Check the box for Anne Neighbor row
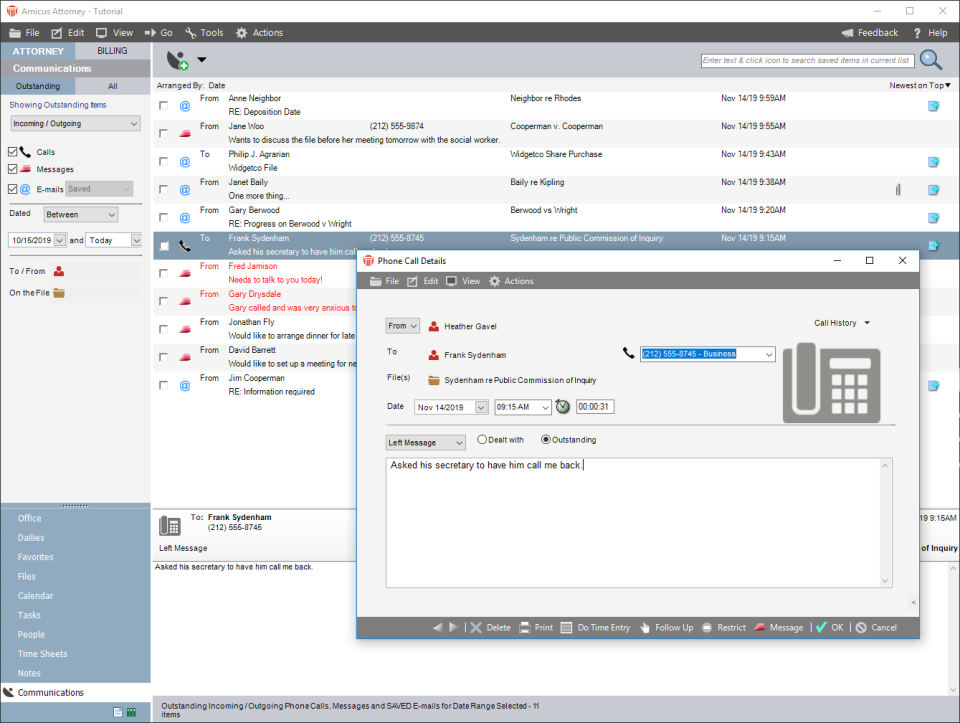This screenshot has height=723, width=960. click(163, 105)
